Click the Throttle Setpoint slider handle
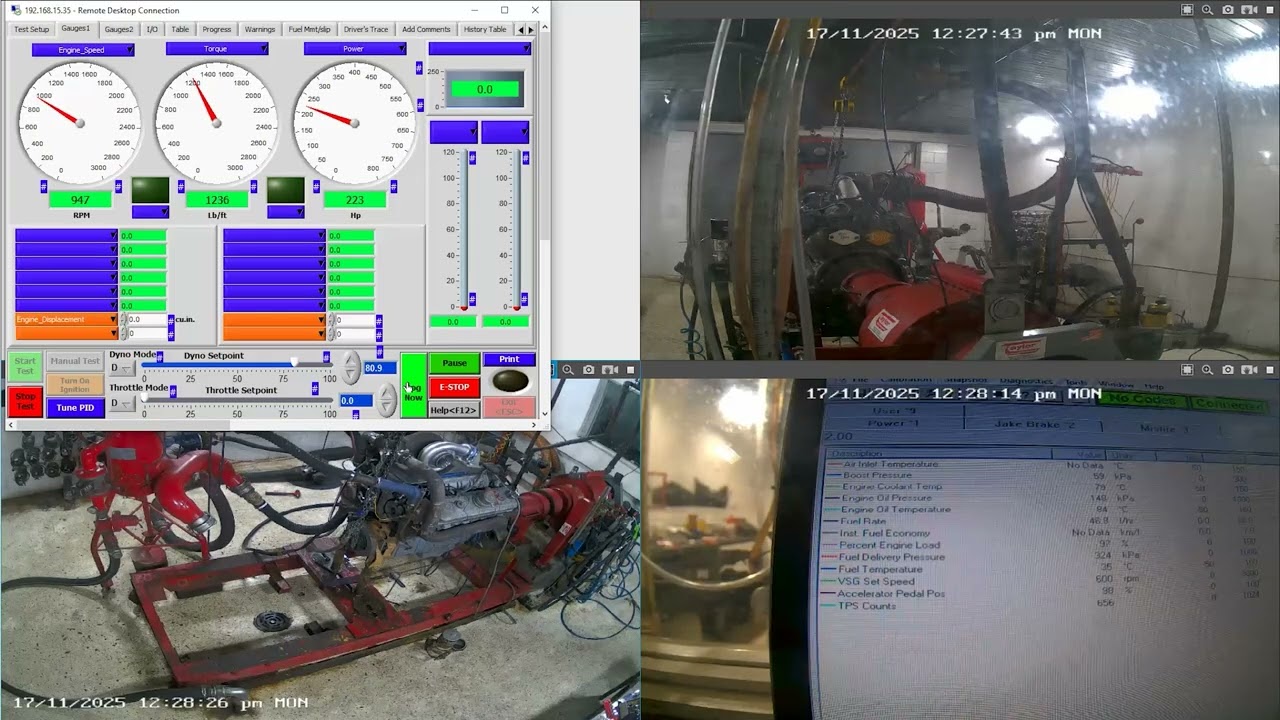Viewport: 1280px width, 720px height. coord(145,399)
